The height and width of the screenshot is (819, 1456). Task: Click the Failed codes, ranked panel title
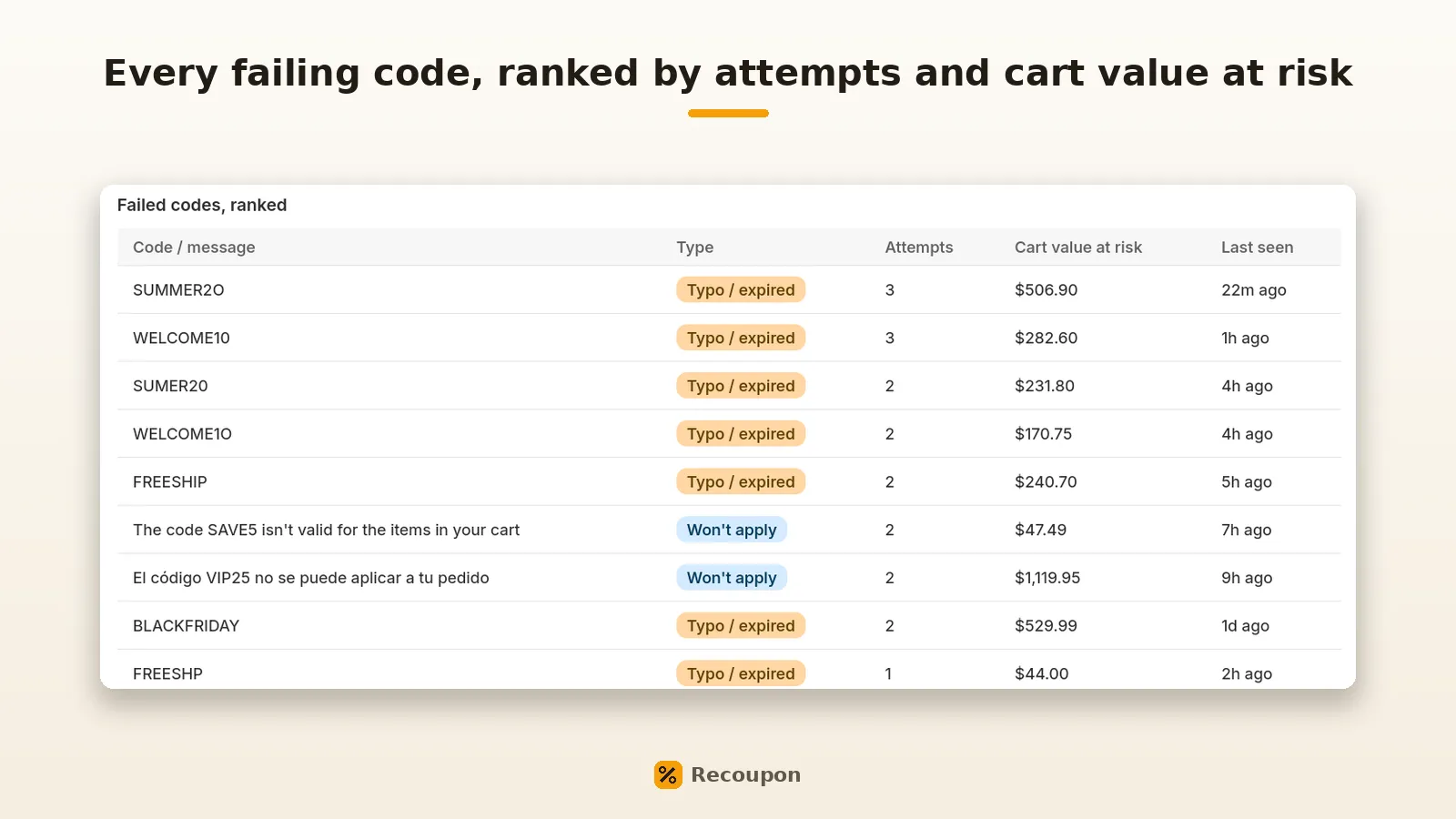[x=202, y=205]
